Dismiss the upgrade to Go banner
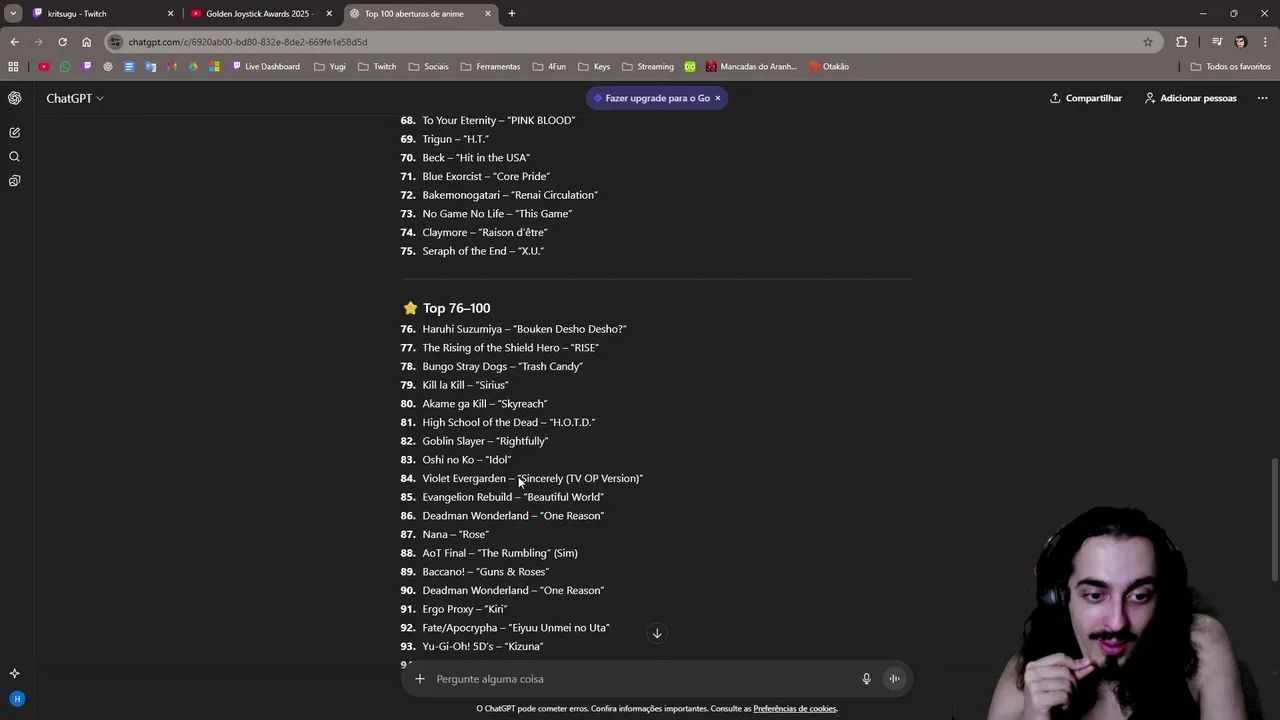 717,98
